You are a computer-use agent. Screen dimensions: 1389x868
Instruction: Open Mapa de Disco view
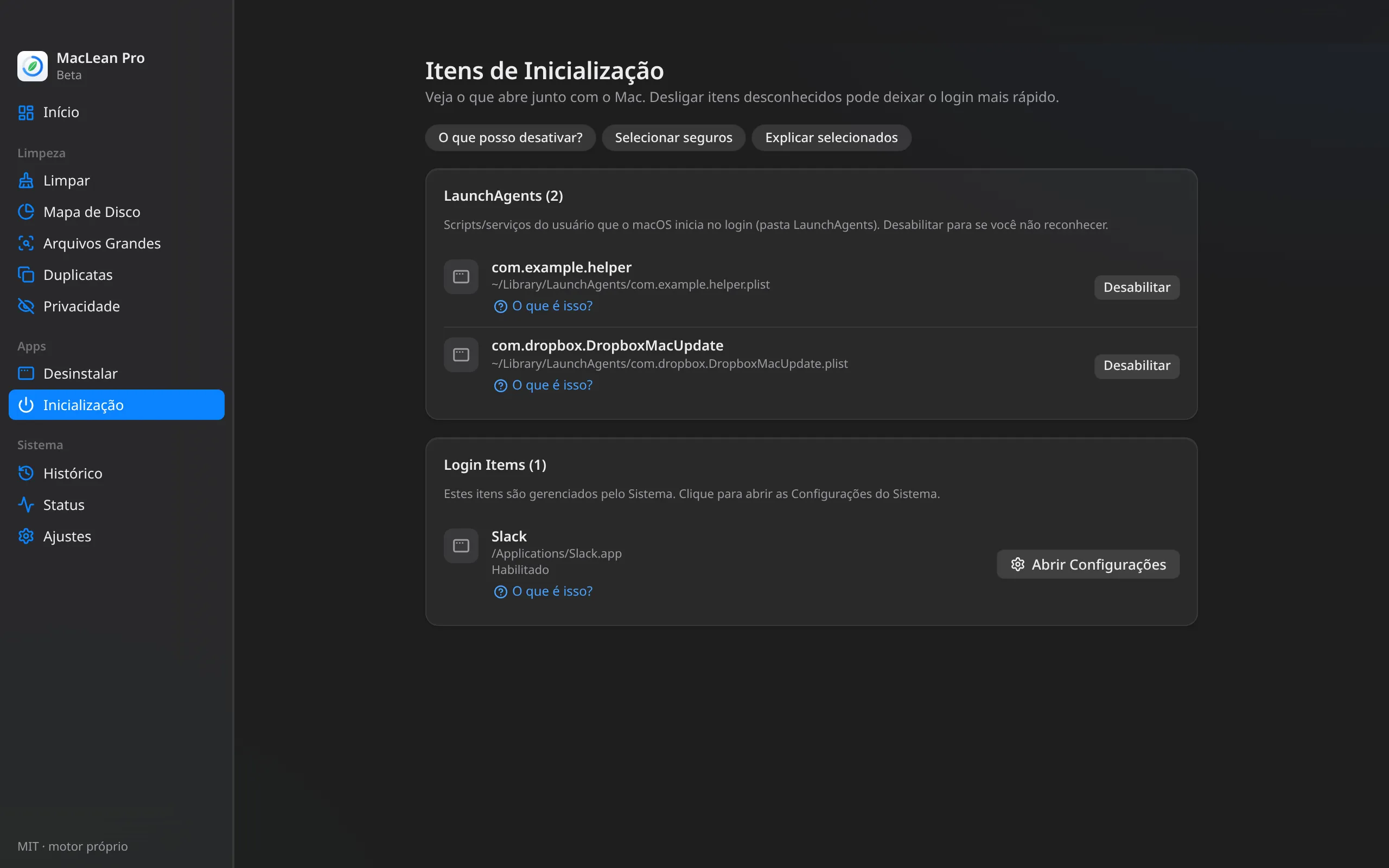click(117, 212)
